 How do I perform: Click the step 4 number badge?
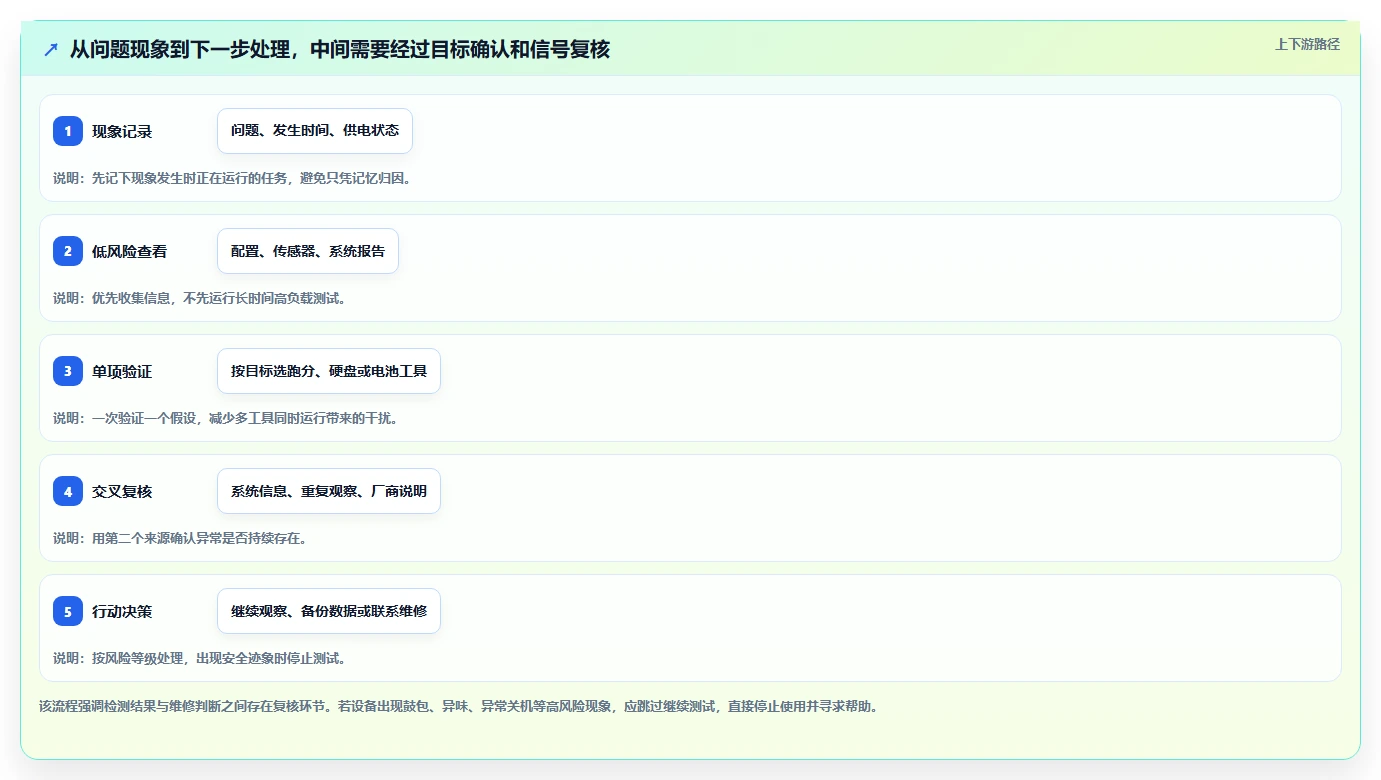pyautogui.click(x=68, y=491)
